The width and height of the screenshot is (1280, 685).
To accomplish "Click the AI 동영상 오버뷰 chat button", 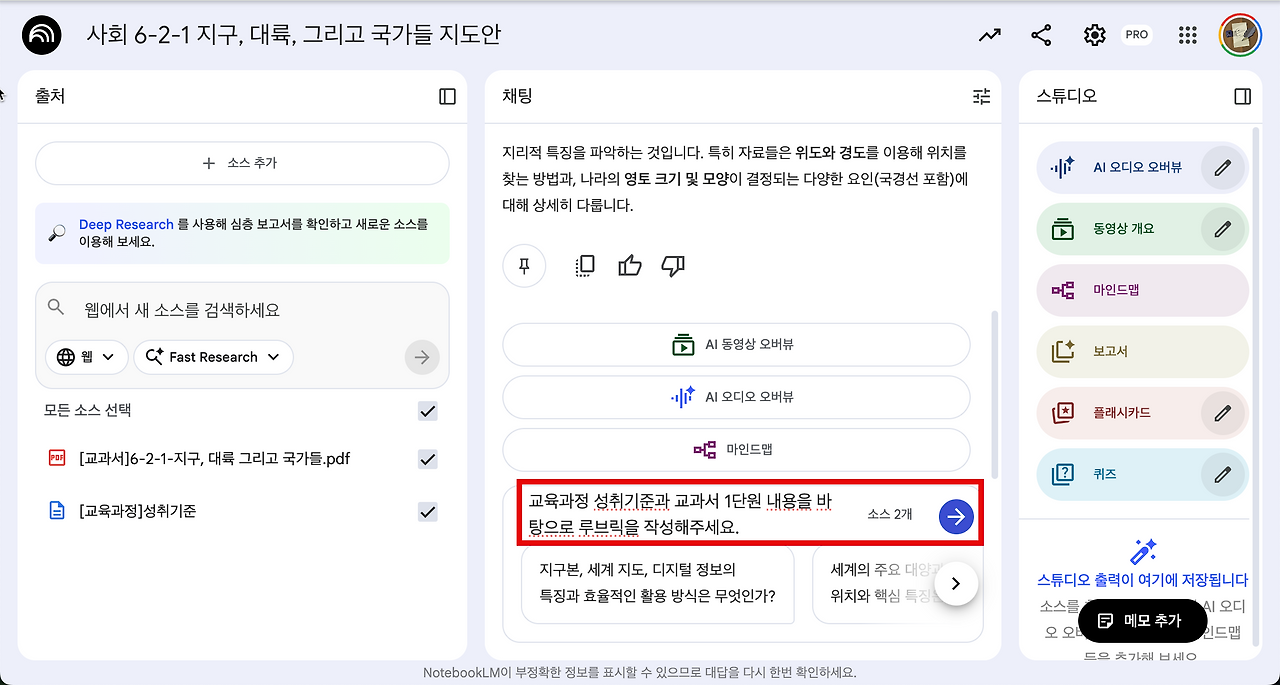I will 736,345.
